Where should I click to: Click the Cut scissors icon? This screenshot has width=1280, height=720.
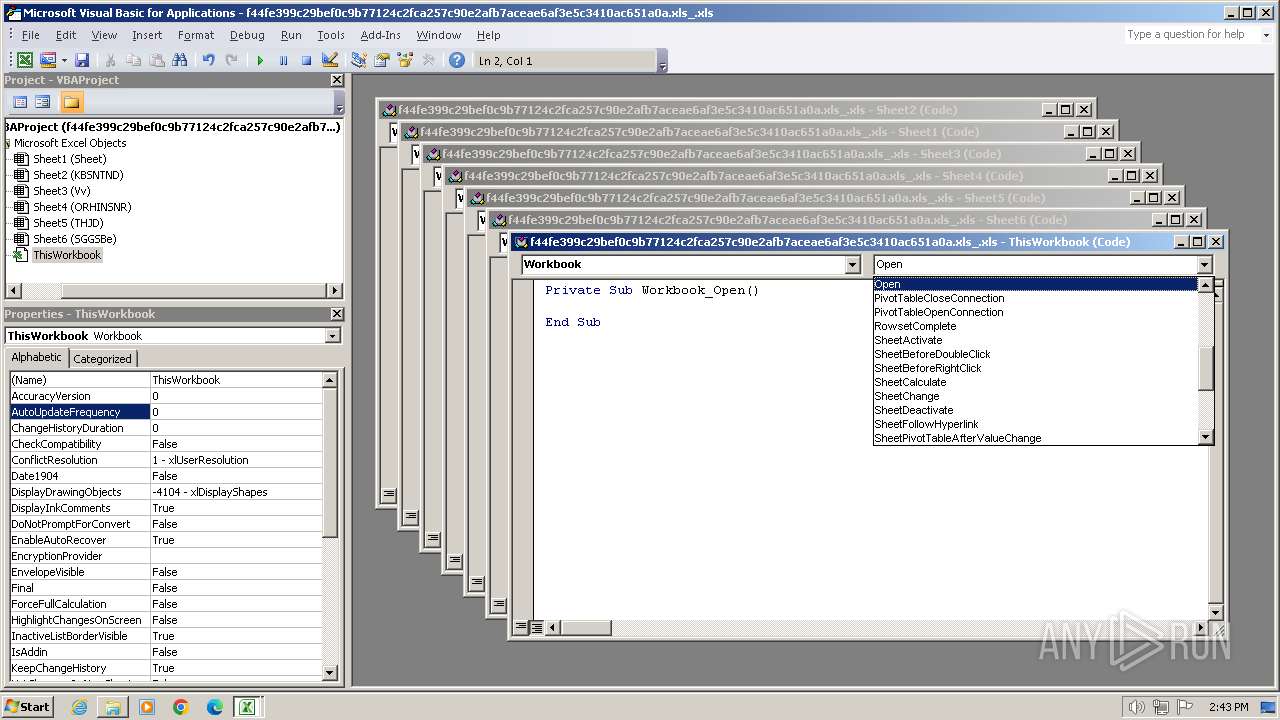coord(110,61)
